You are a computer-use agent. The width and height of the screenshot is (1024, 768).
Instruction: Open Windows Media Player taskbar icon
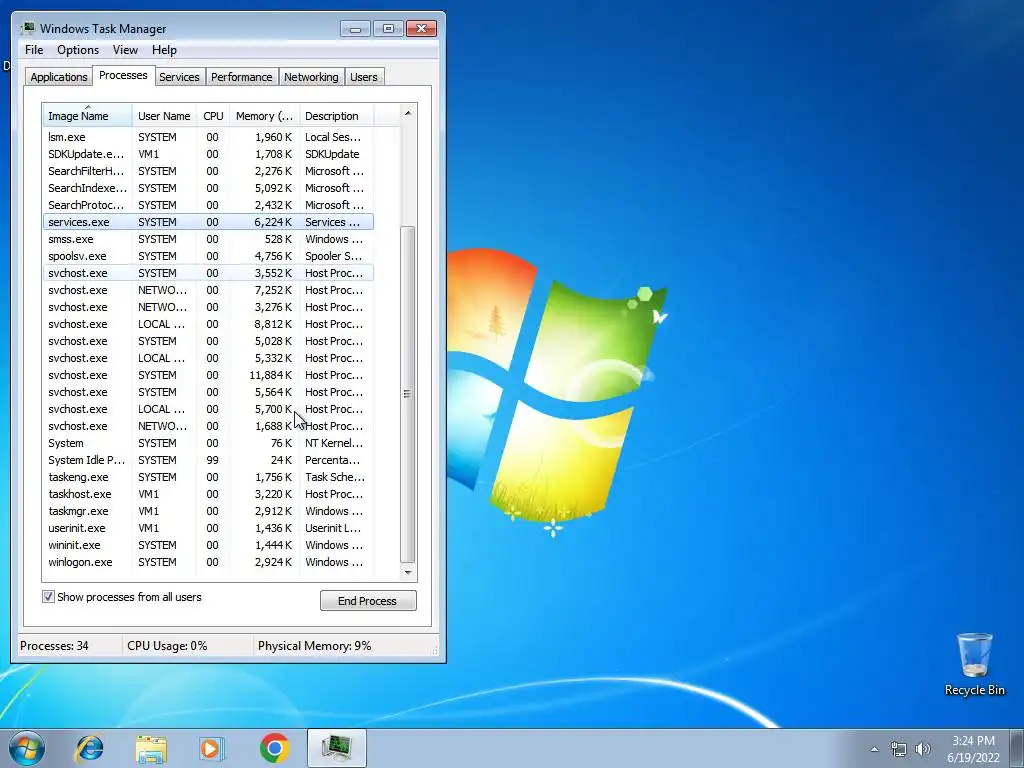pos(211,748)
